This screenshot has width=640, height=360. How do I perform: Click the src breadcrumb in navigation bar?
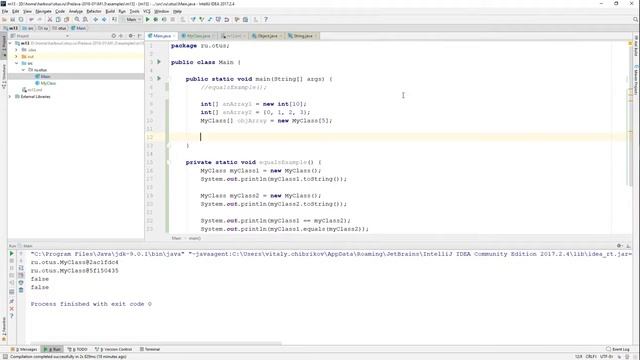(28, 28)
